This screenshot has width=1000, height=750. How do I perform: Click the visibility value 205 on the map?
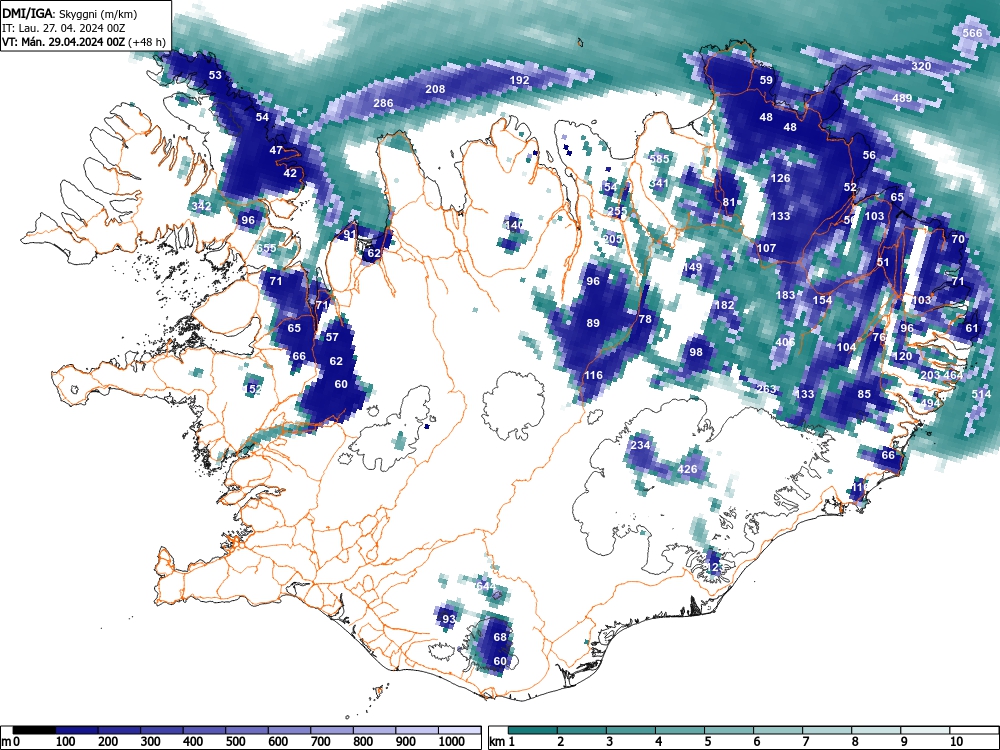pyautogui.click(x=612, y=239)
